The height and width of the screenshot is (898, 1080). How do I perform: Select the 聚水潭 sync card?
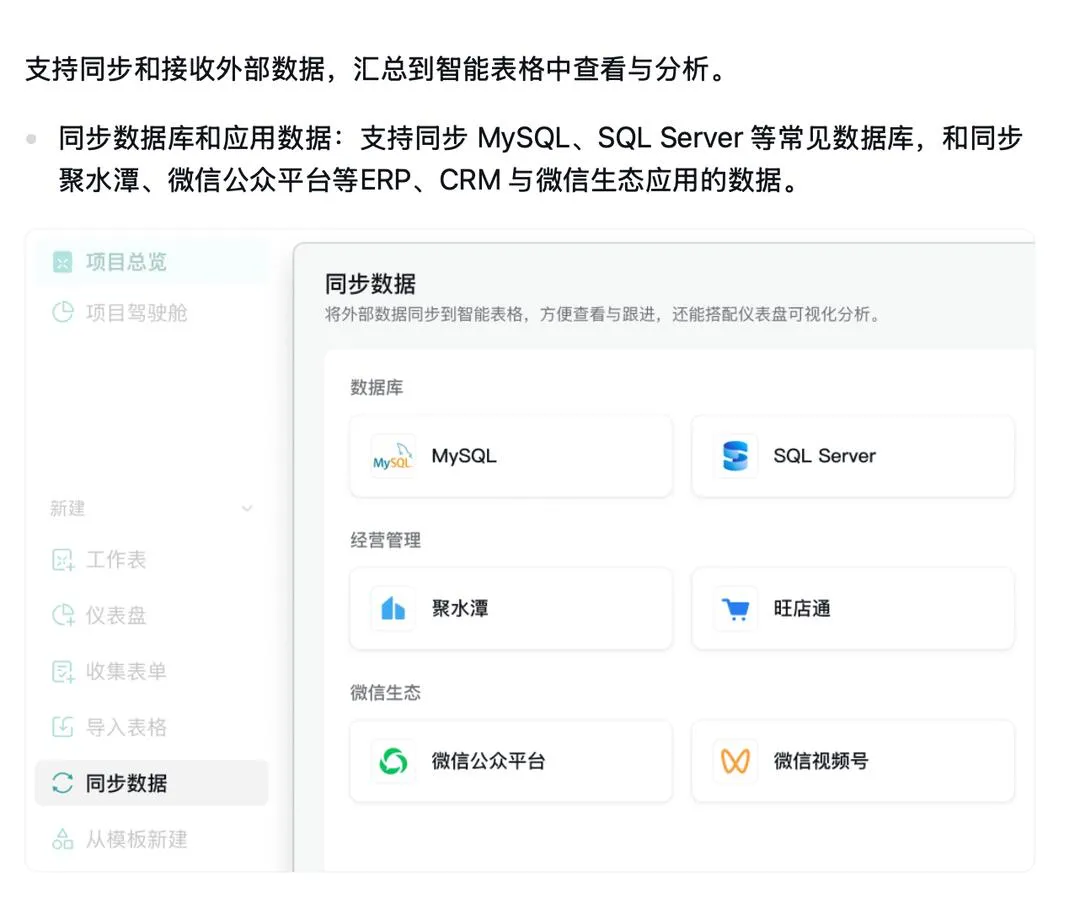(x=510, y=609)
